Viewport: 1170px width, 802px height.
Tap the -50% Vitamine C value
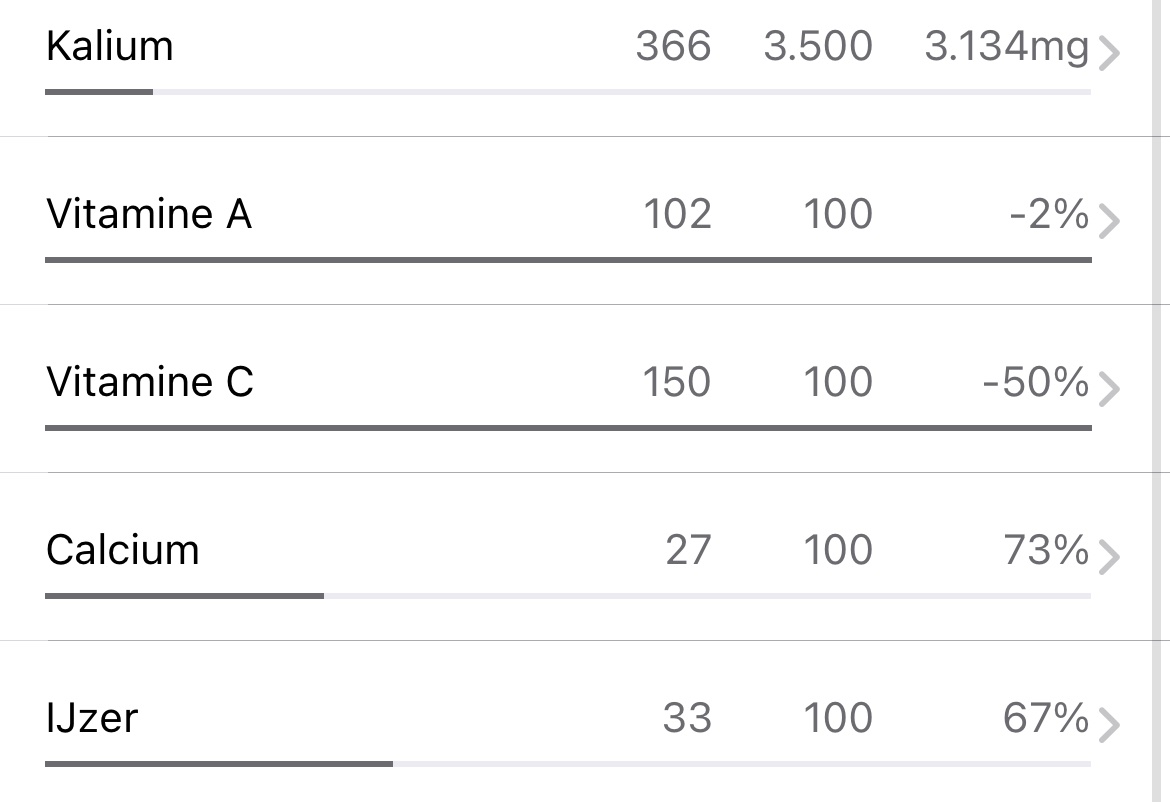[x=1036, y=382]
